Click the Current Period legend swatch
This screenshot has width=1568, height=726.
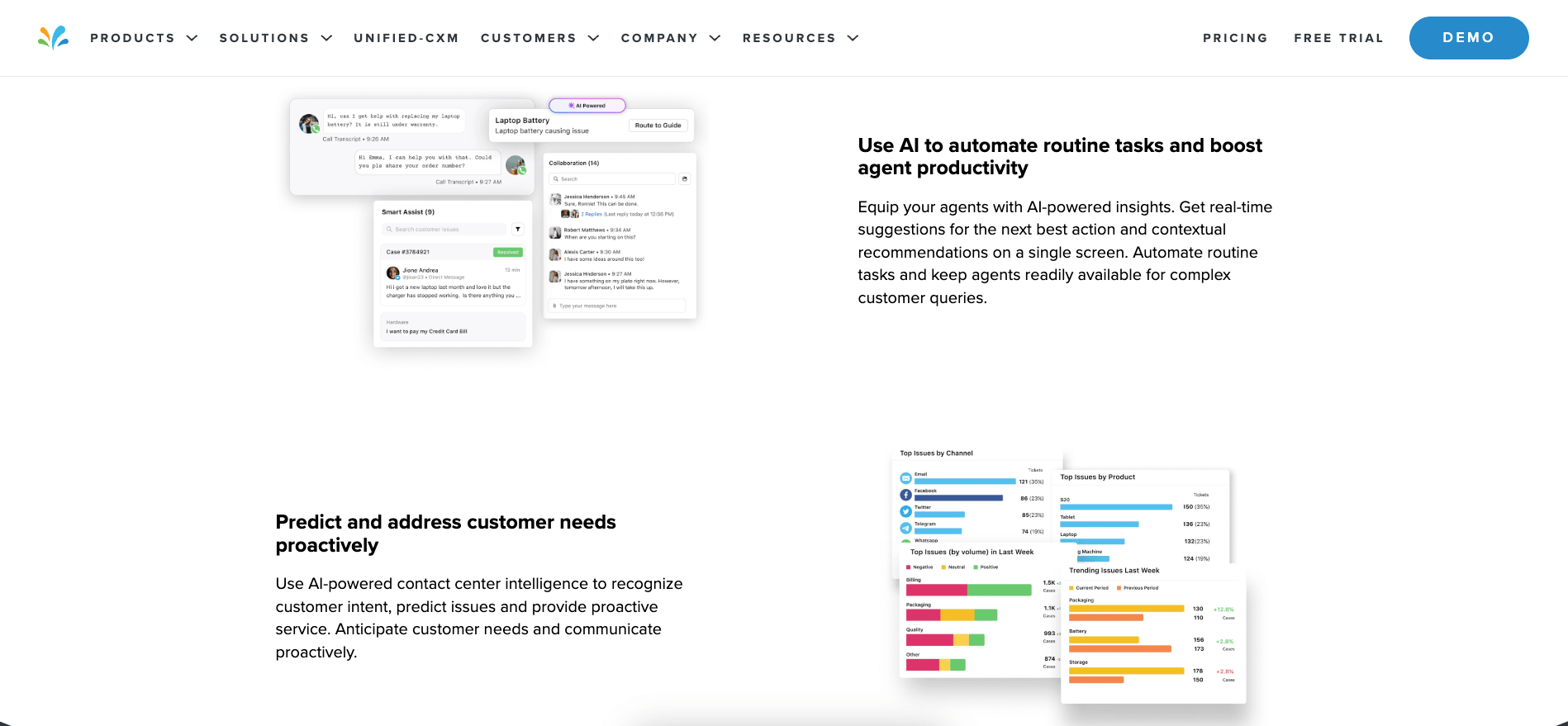click(1071, 588)
